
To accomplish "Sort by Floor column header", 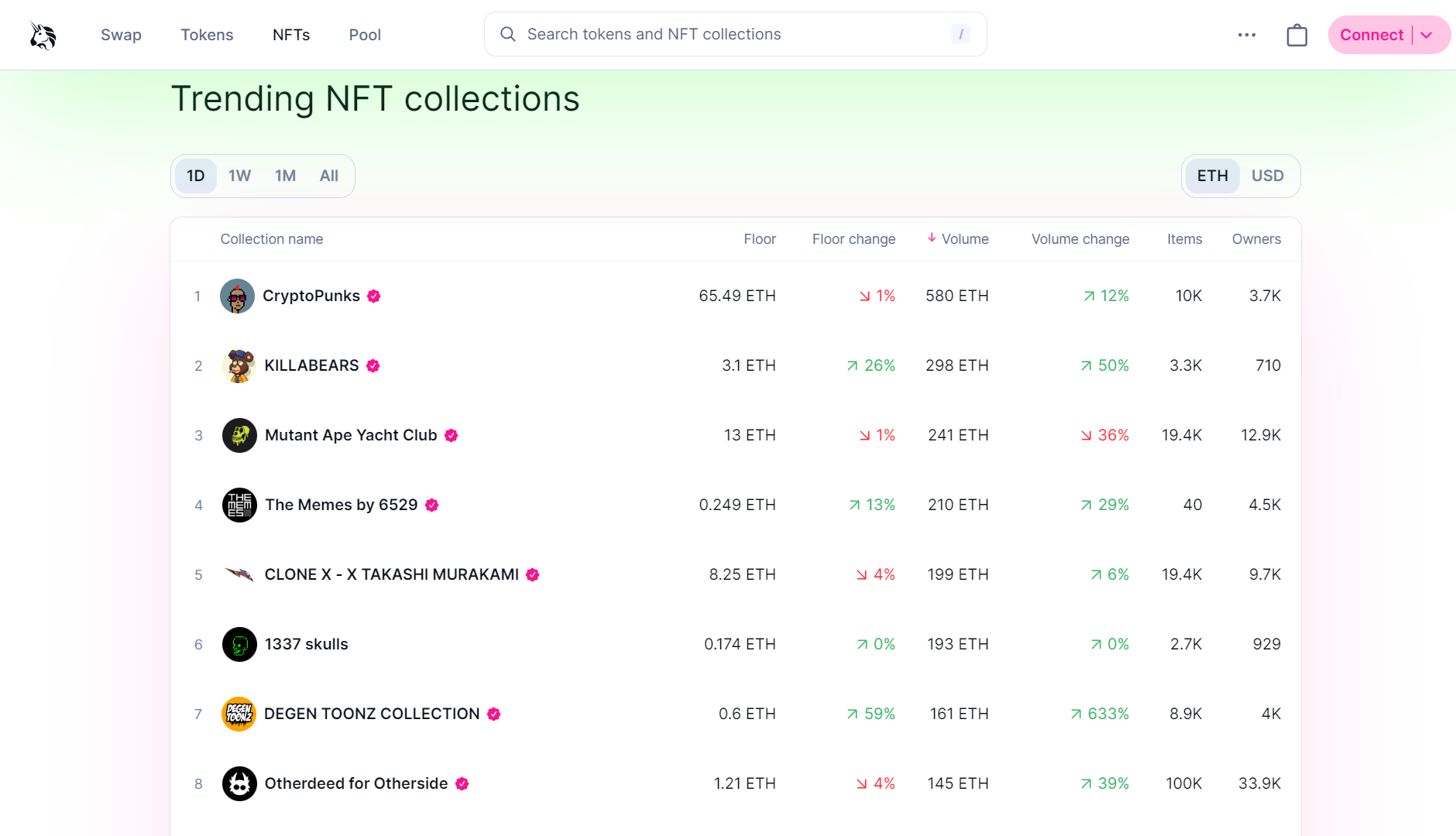I will pos(760,239).
